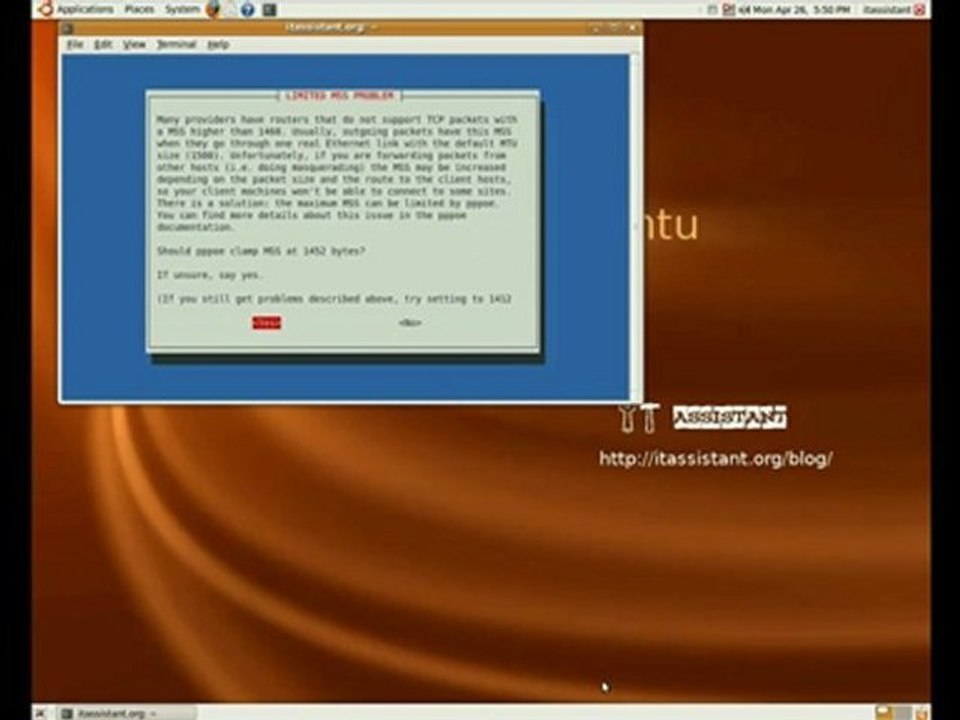The image size is (960, 720).
Task: Launch terminal from the top panel icon
Action: [269, 9]
